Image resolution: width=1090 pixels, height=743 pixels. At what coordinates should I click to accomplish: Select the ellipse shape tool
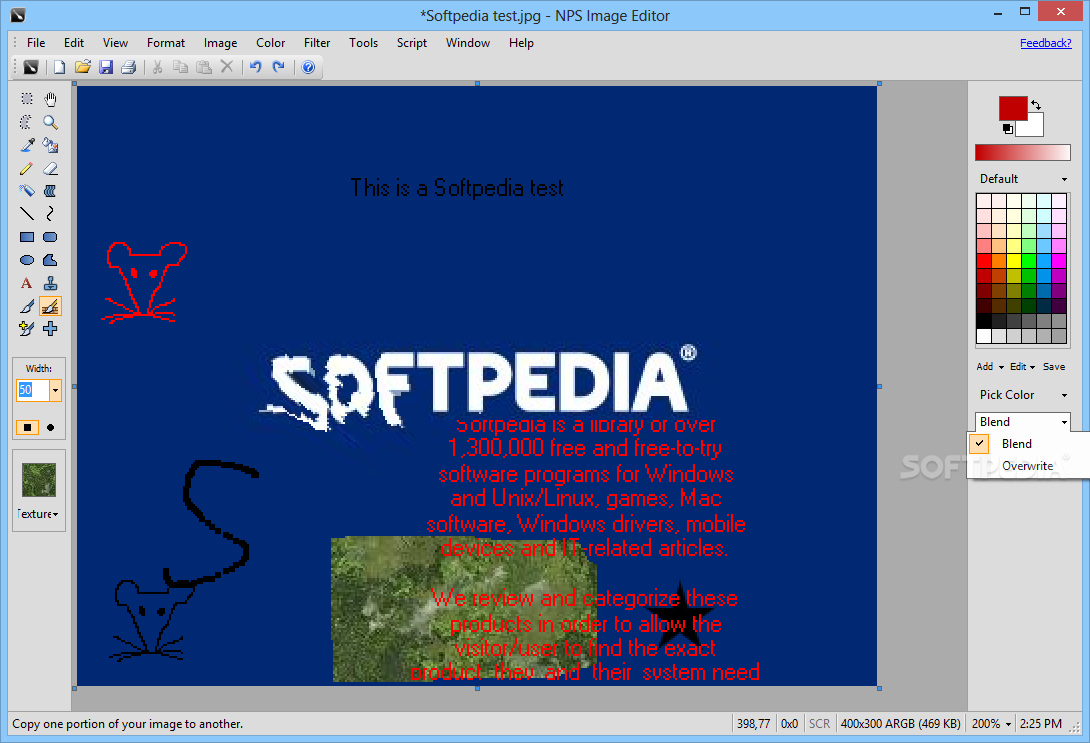[x=26, y=260]
